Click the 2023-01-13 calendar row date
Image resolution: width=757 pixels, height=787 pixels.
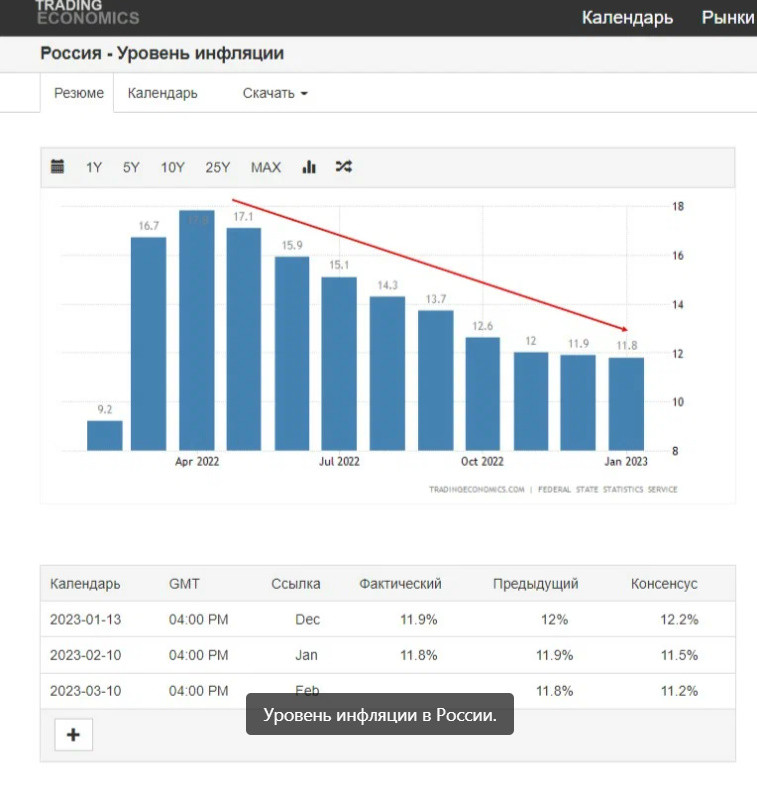pos(85,619)
